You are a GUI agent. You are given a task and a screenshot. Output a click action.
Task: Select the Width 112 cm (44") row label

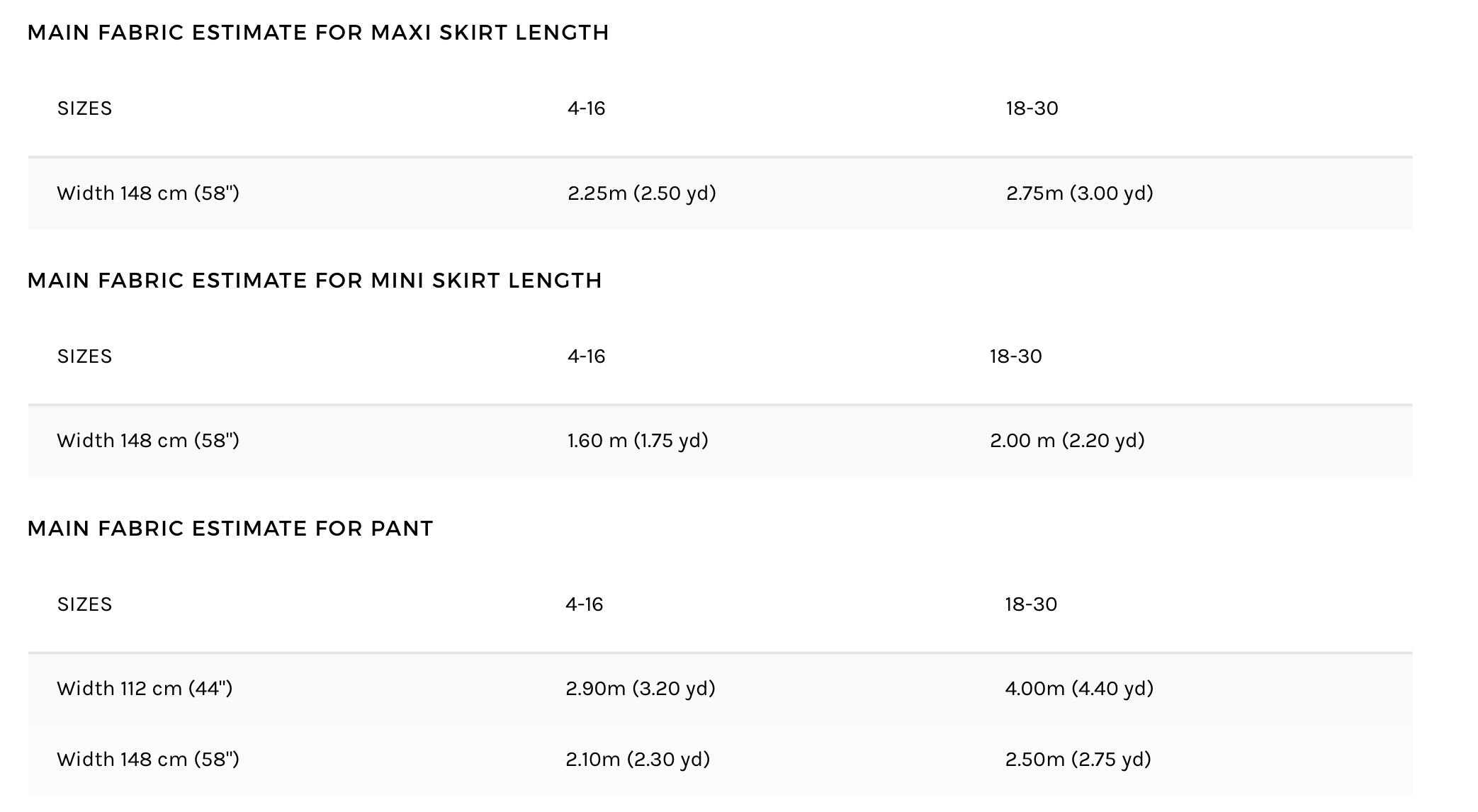coord(145,688)
